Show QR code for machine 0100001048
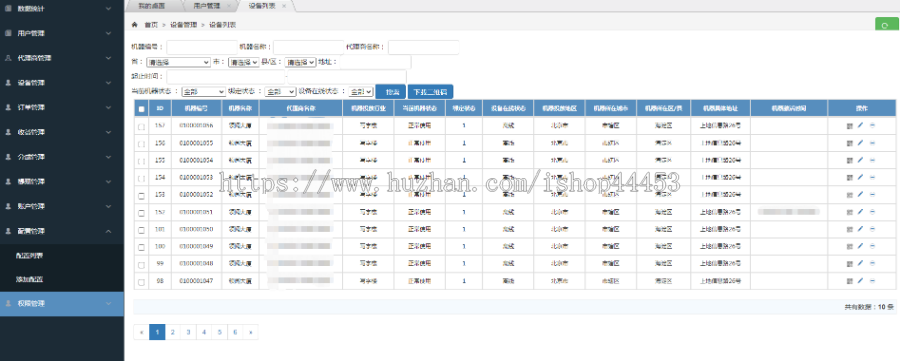The height and width of the screenshot is (361, 900). [849, 263]
